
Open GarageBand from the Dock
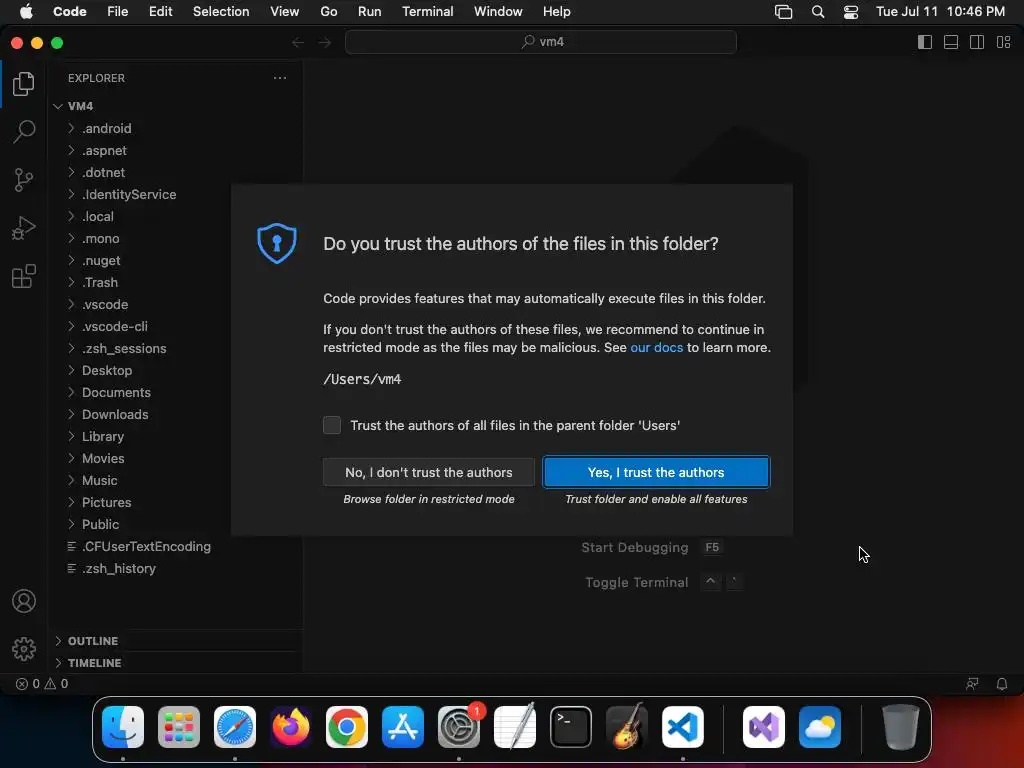pos(627,727)
